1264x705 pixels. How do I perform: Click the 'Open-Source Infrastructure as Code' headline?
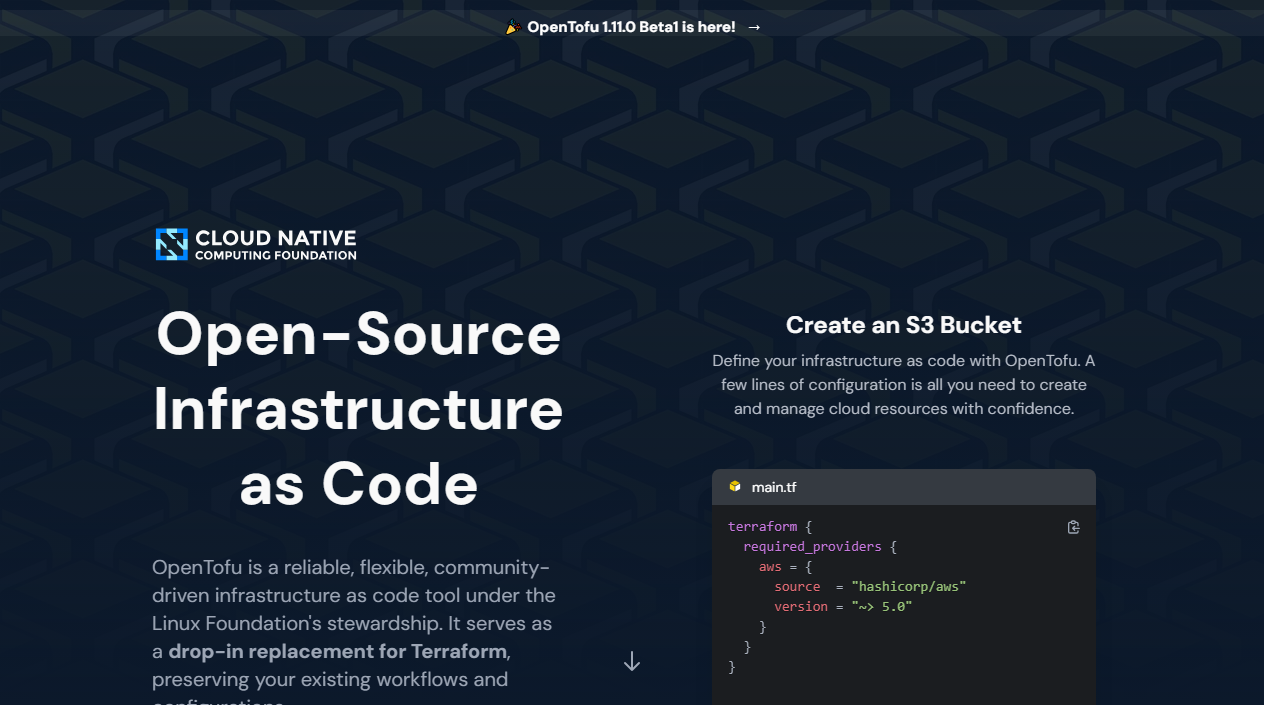[358, 409]
